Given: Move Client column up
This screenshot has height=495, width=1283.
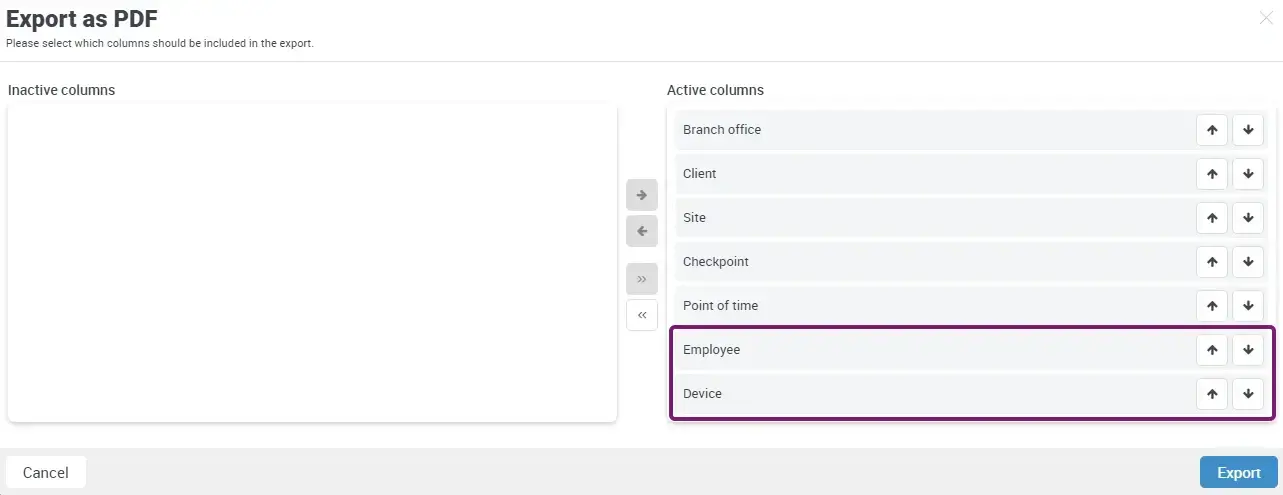Looking at the screenshot, I should (1212, 174).
